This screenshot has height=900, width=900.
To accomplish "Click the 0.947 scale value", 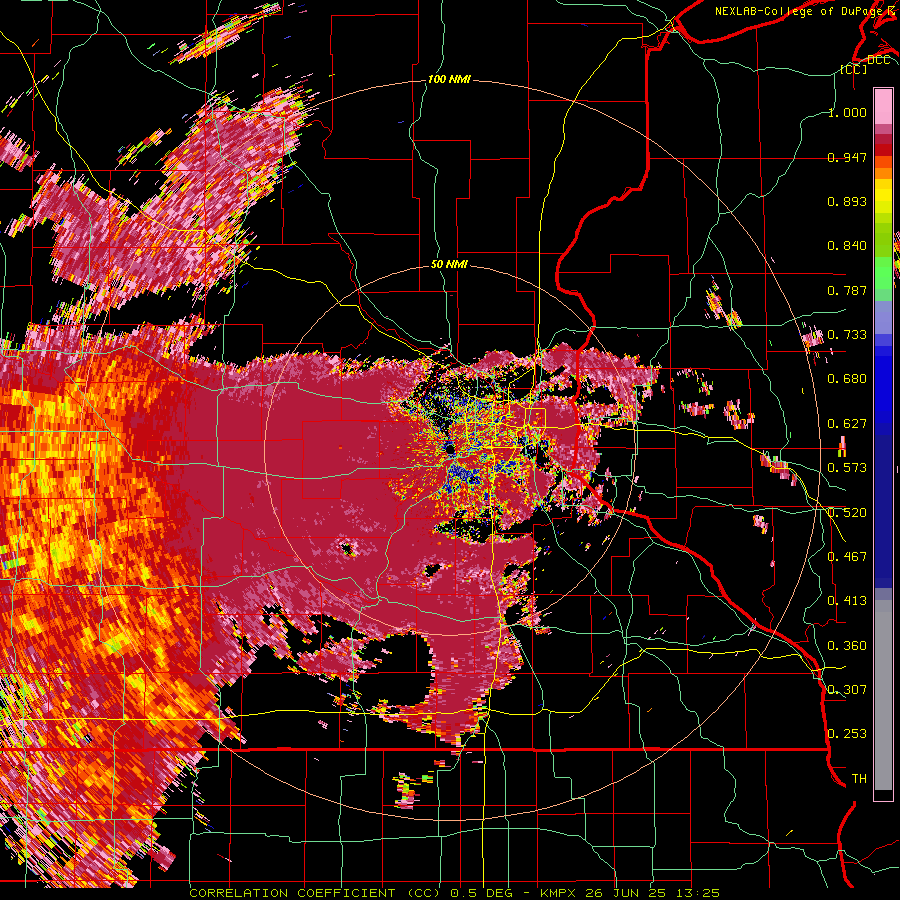I will click(847, 157).
